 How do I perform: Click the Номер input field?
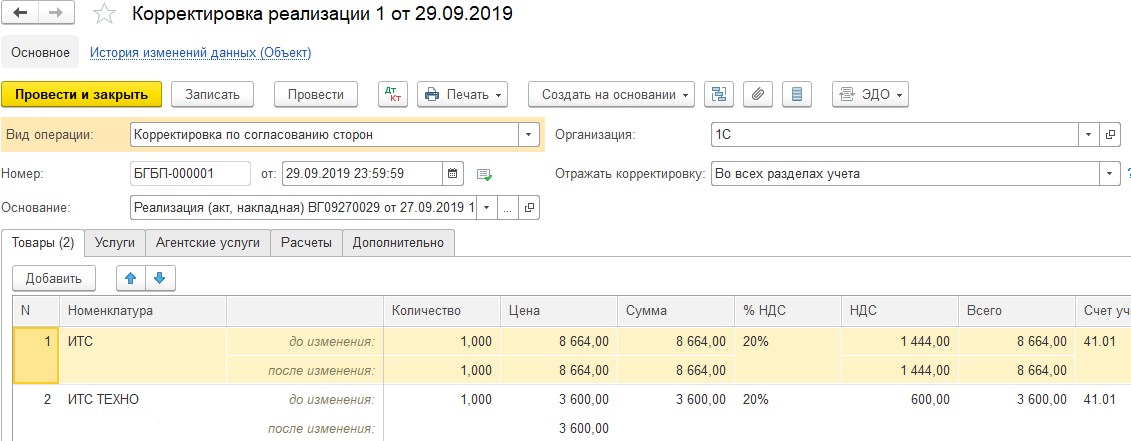190,174
